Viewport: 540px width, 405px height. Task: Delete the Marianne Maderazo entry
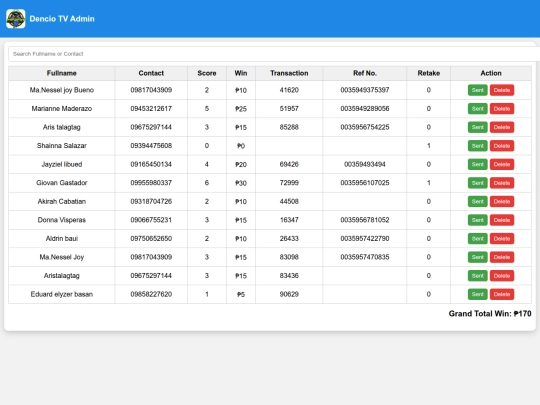click(502, 109)
